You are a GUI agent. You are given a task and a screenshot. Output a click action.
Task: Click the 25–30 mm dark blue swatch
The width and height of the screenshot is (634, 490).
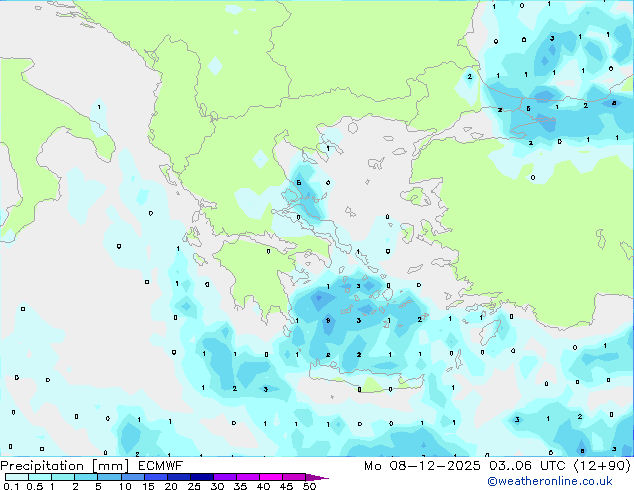click(x=202, y=477)
